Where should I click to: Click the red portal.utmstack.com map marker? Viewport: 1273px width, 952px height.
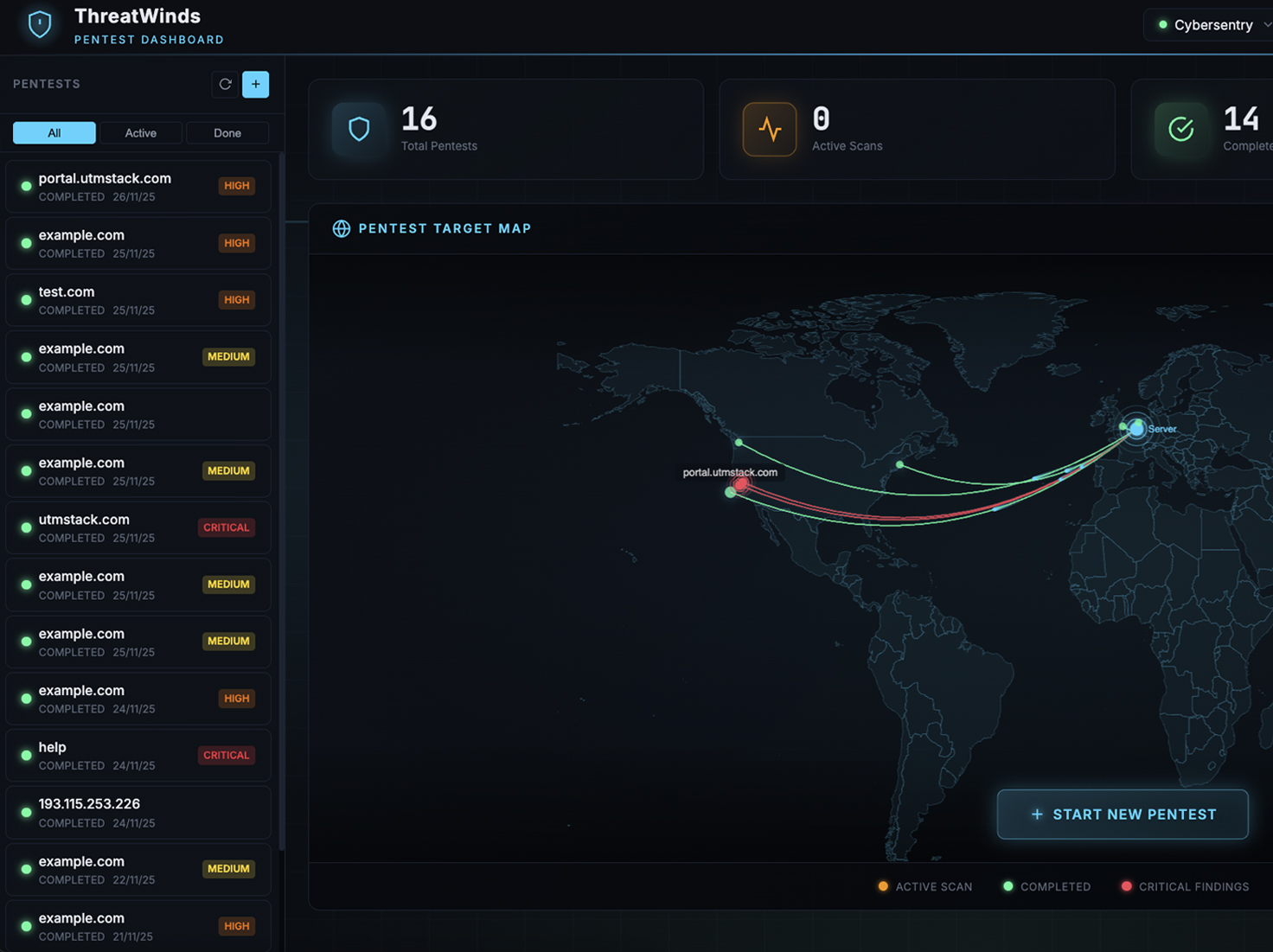coord(741,484)
